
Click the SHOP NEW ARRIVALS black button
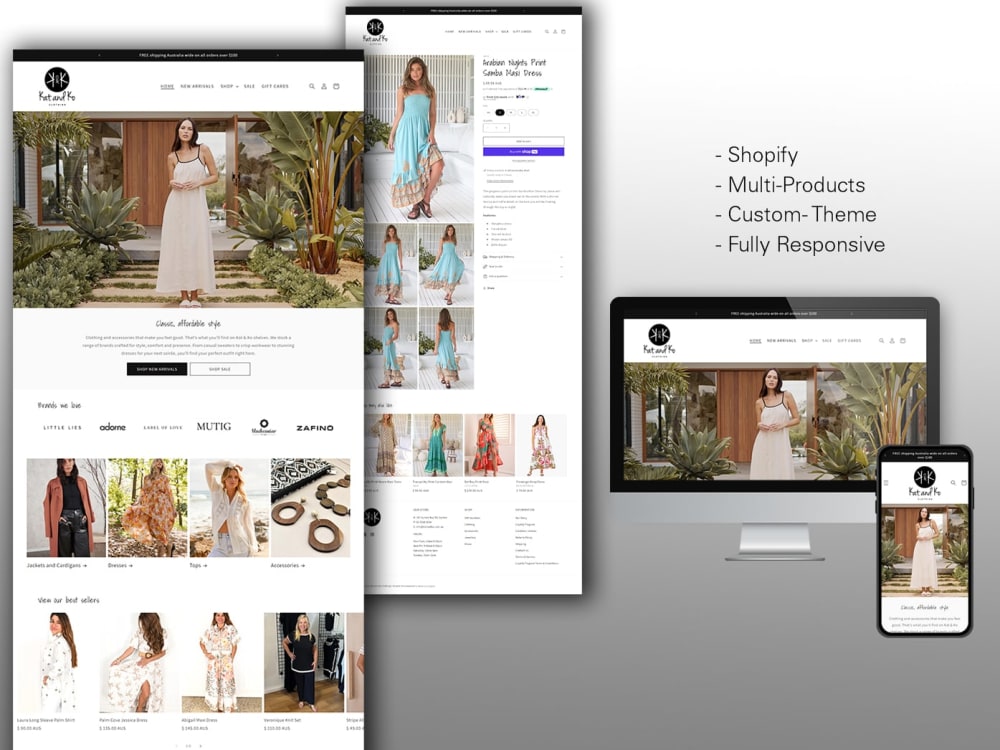[157, 369]
